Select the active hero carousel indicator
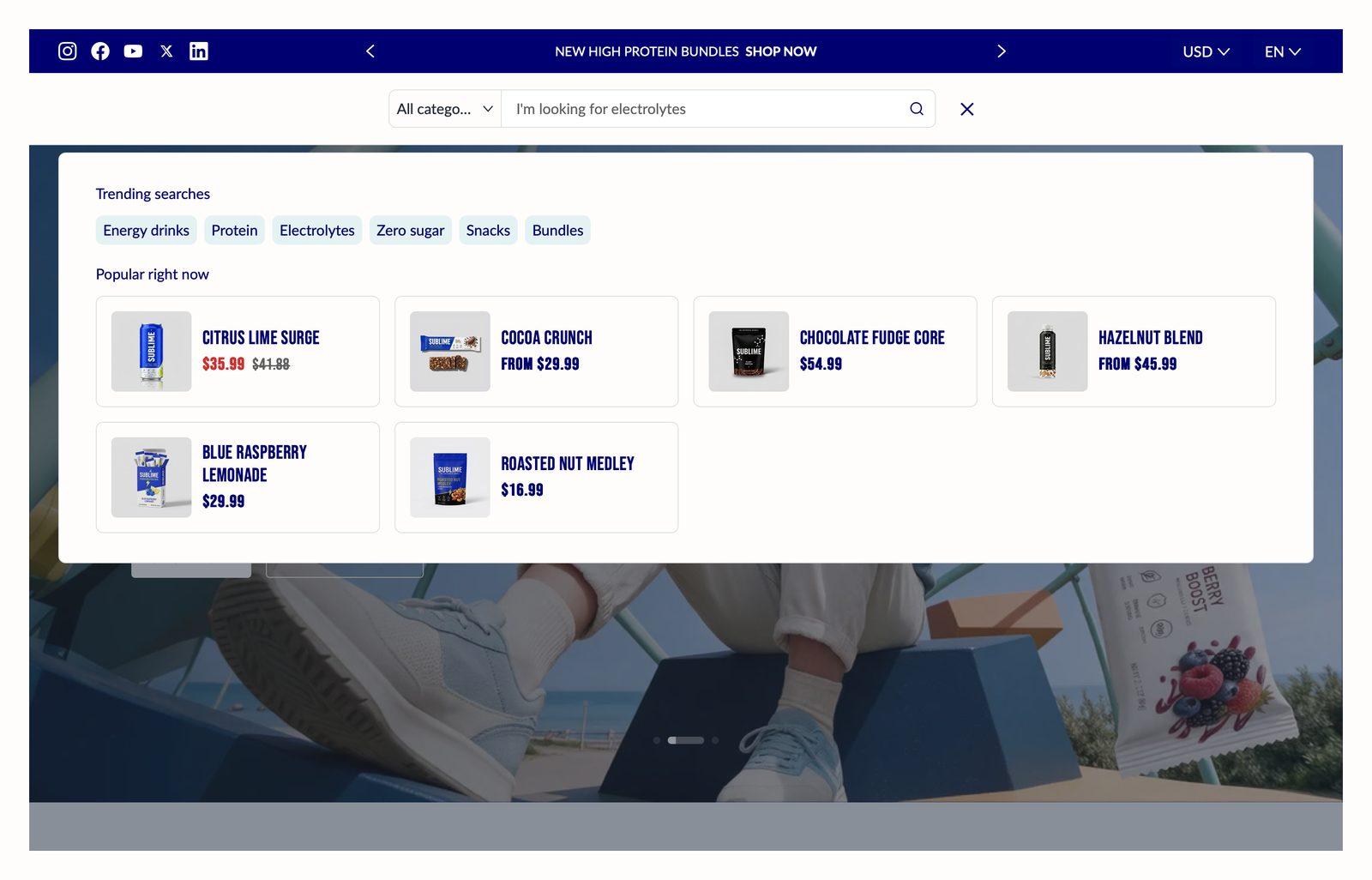 coord(686,740)
